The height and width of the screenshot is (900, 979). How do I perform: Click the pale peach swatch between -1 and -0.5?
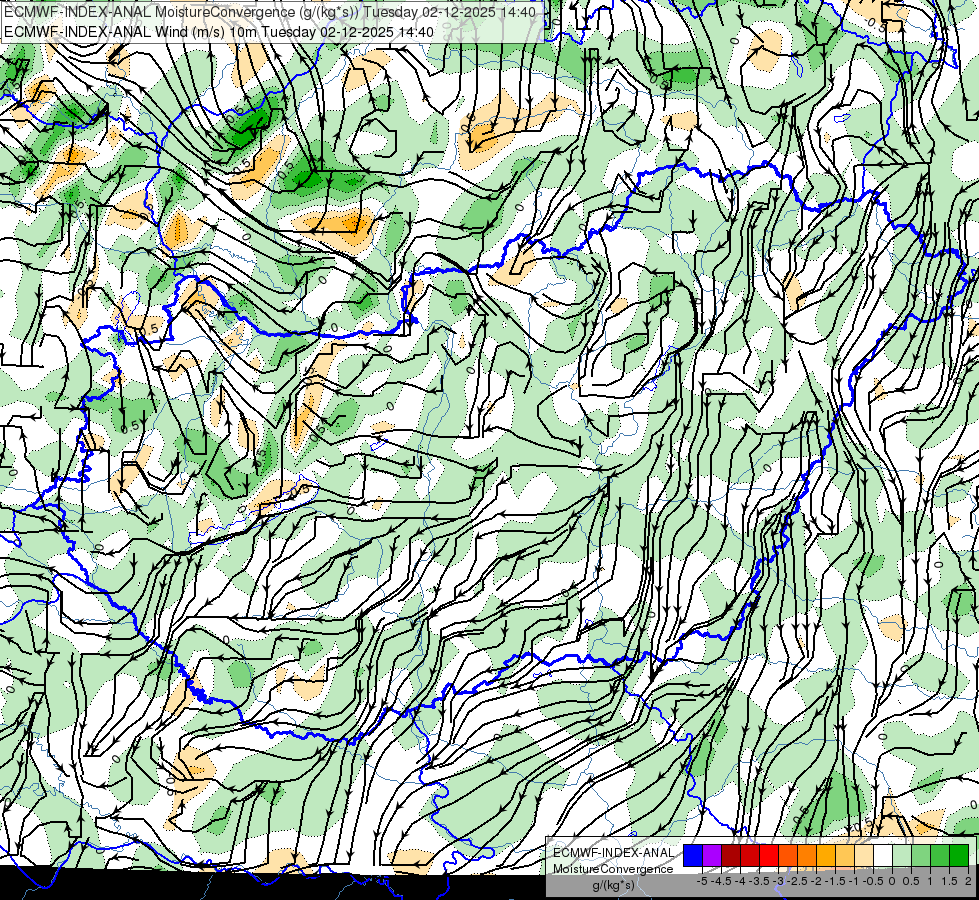(864, 855)
